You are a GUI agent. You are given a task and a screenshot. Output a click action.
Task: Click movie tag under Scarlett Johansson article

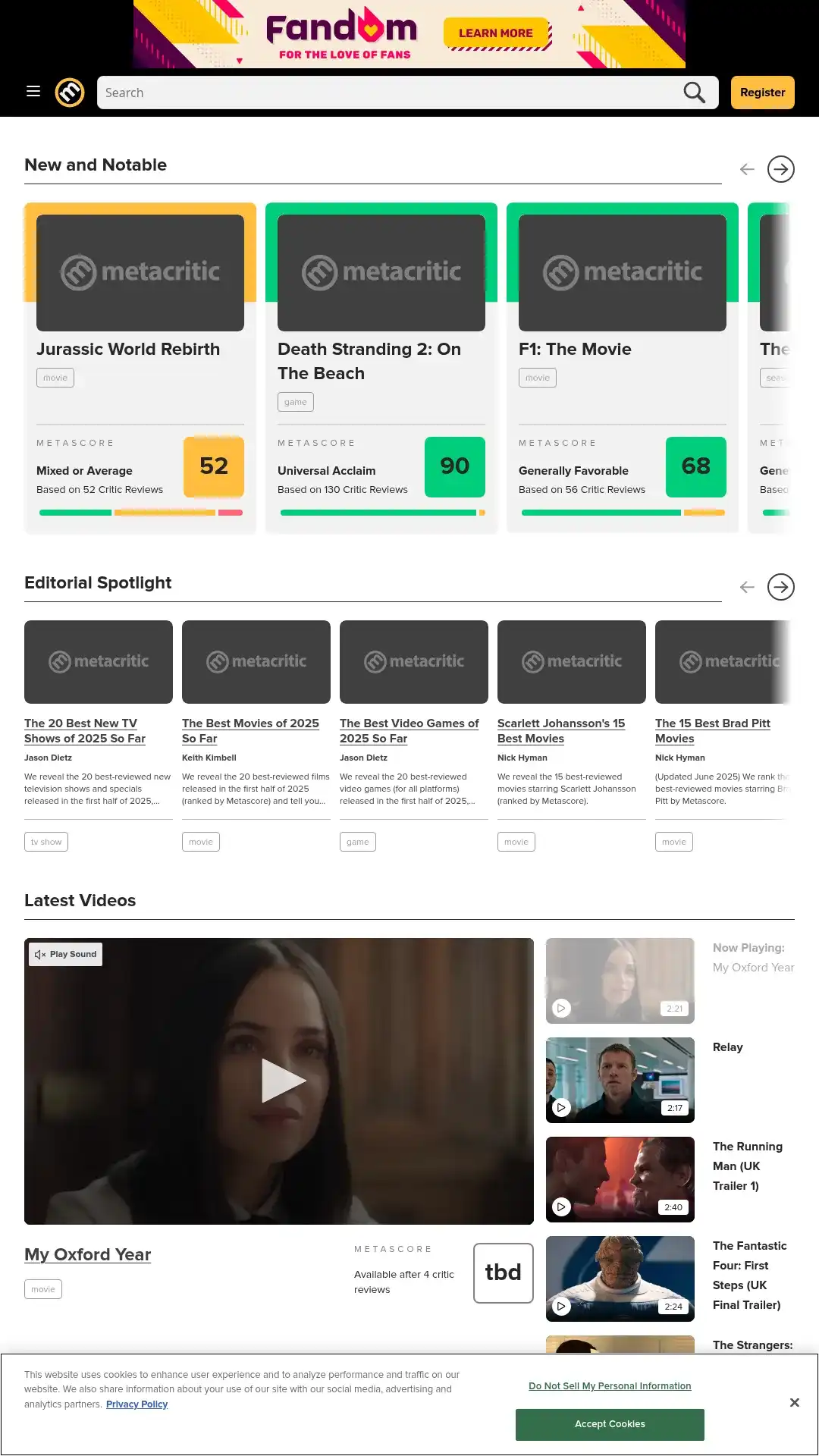point(516,842)
